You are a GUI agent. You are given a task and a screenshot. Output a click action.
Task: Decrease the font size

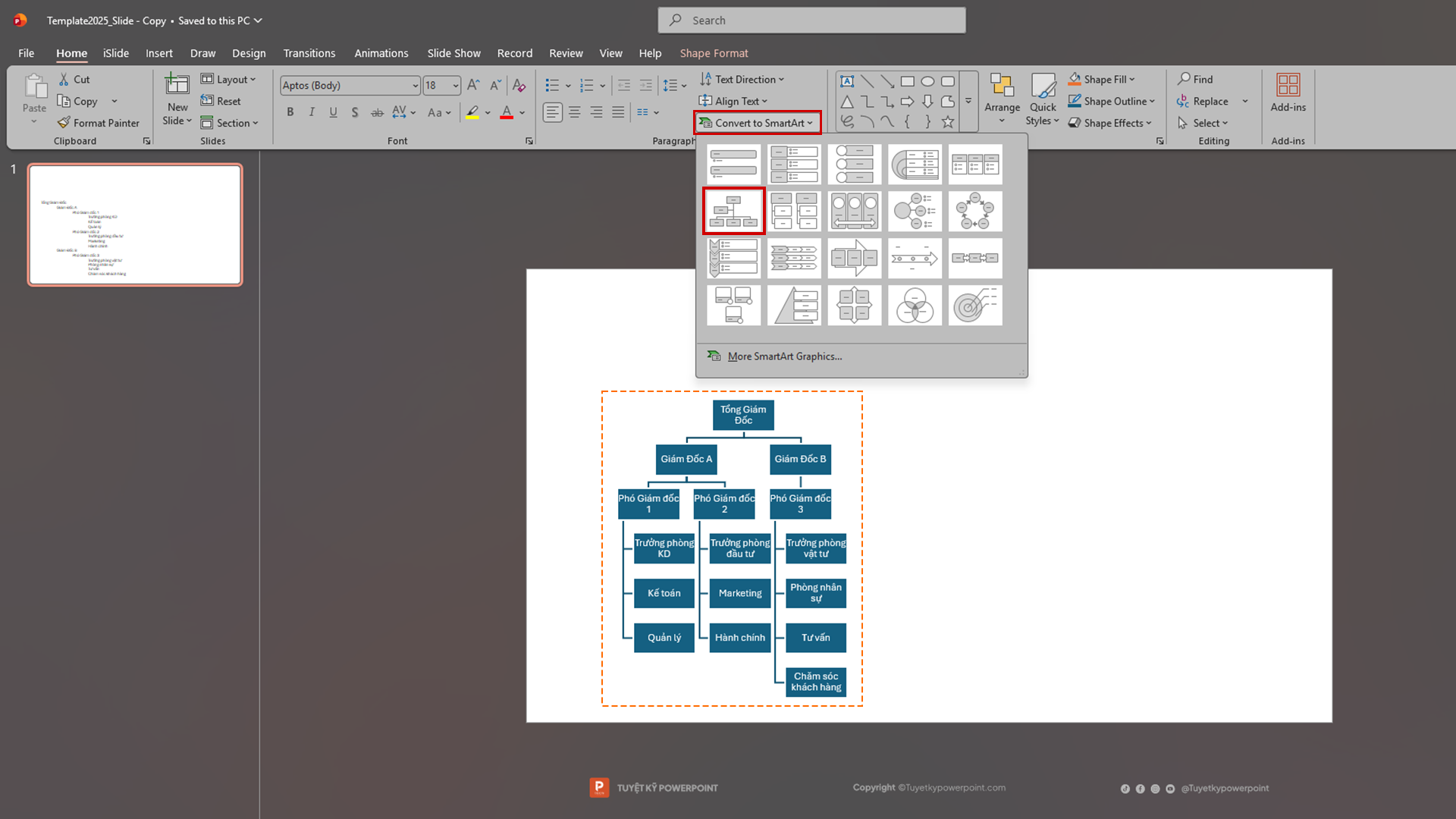[494, 85]
